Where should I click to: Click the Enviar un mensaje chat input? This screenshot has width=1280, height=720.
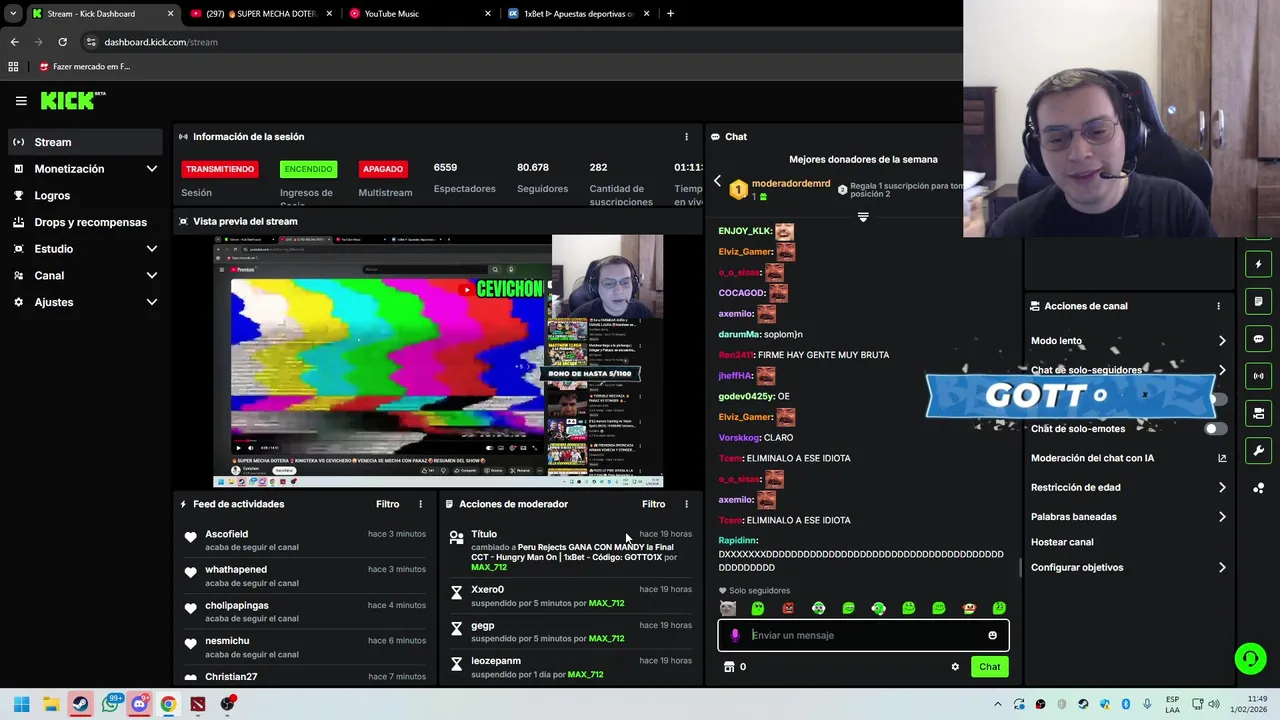pyautogui.click(x=864, y=635)
